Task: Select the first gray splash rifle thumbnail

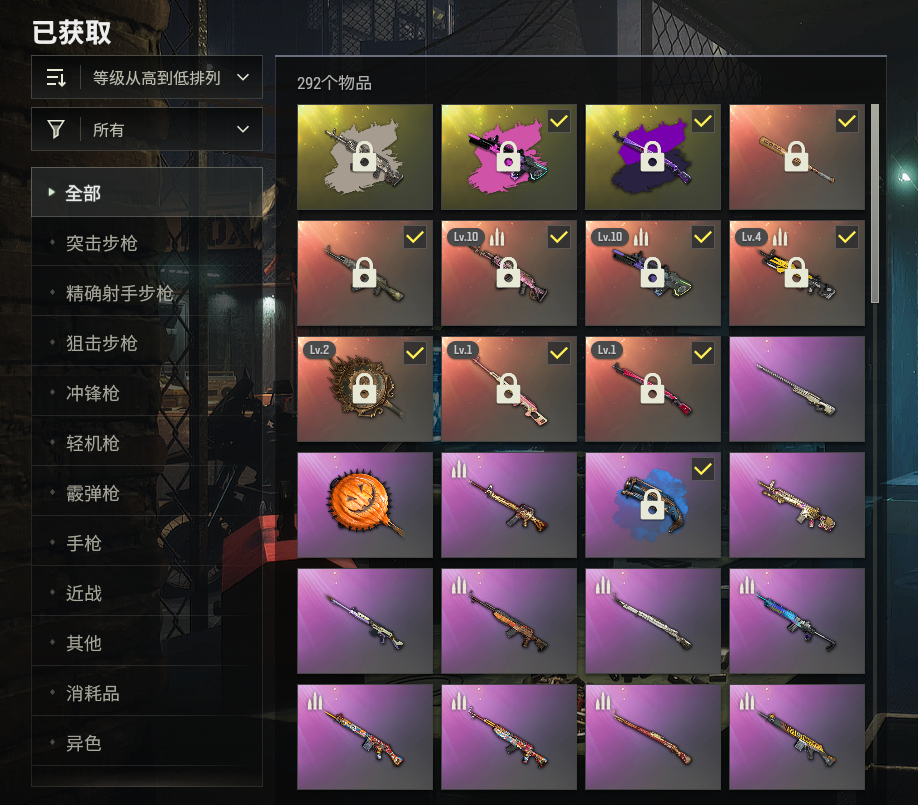Action: [365, 157]
